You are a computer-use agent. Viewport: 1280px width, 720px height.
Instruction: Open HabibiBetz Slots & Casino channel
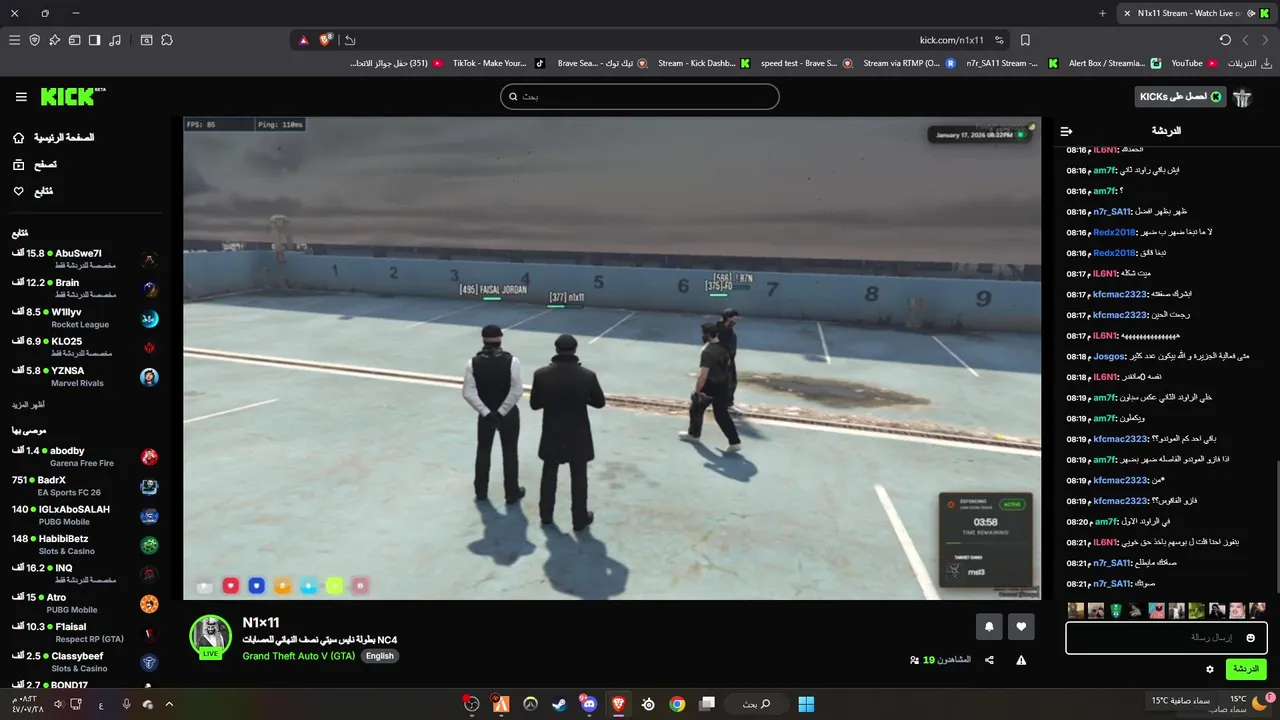tap(85, 545)
